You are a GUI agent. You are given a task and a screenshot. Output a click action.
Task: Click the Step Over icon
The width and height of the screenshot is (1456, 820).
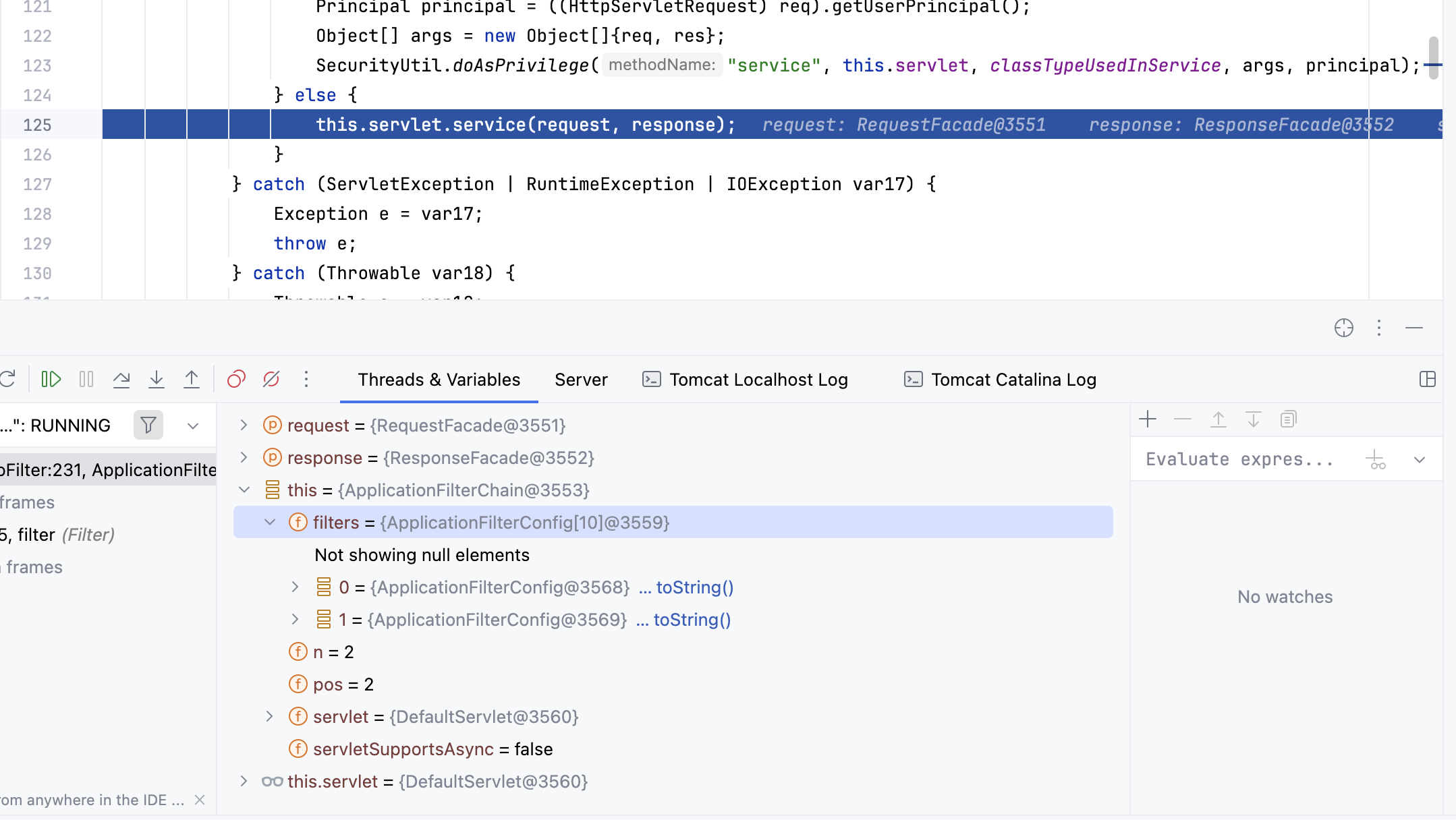[x=121, y=379]
